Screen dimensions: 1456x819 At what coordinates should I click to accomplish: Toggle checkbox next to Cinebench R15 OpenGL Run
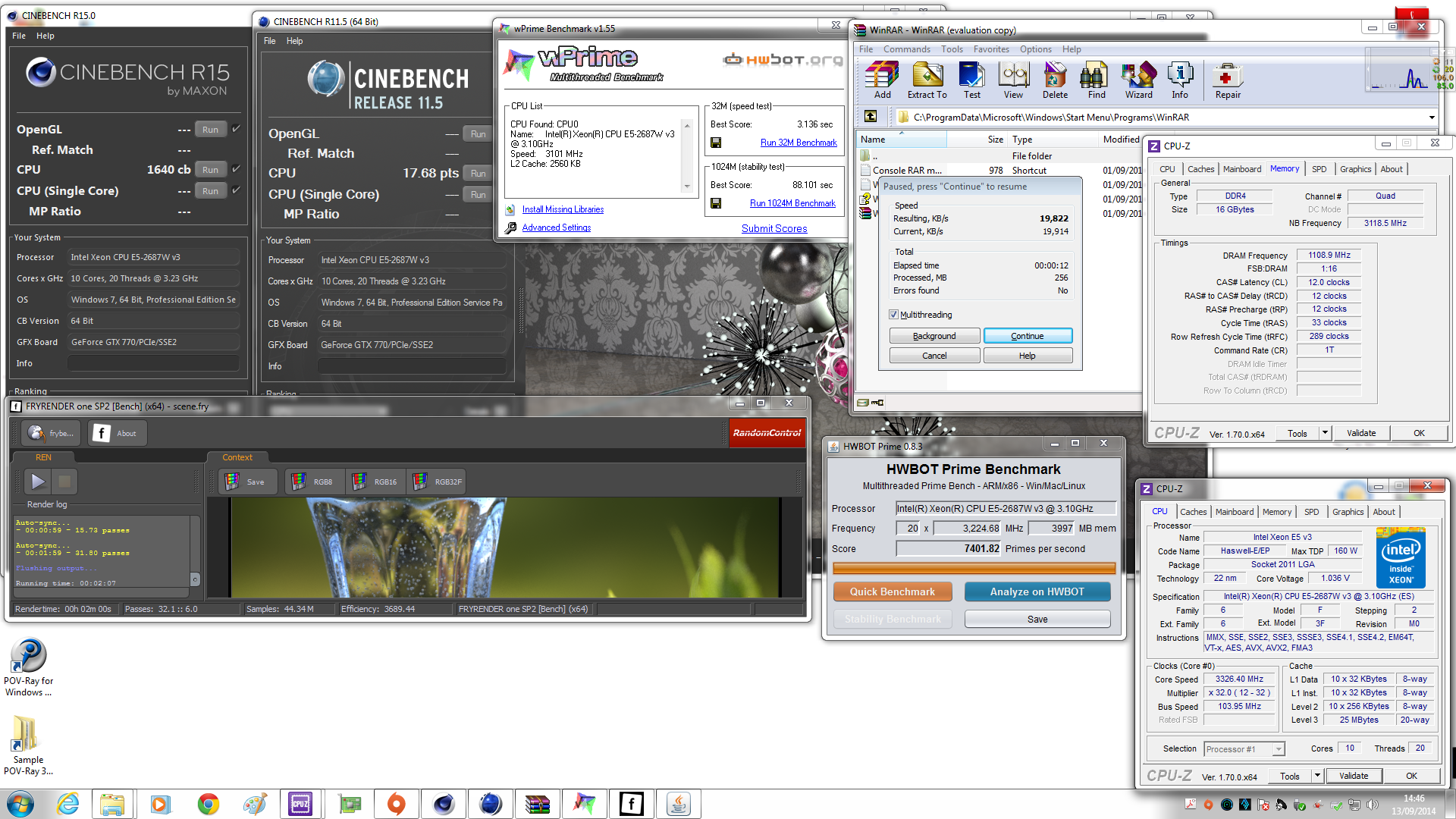coord(236,129)
